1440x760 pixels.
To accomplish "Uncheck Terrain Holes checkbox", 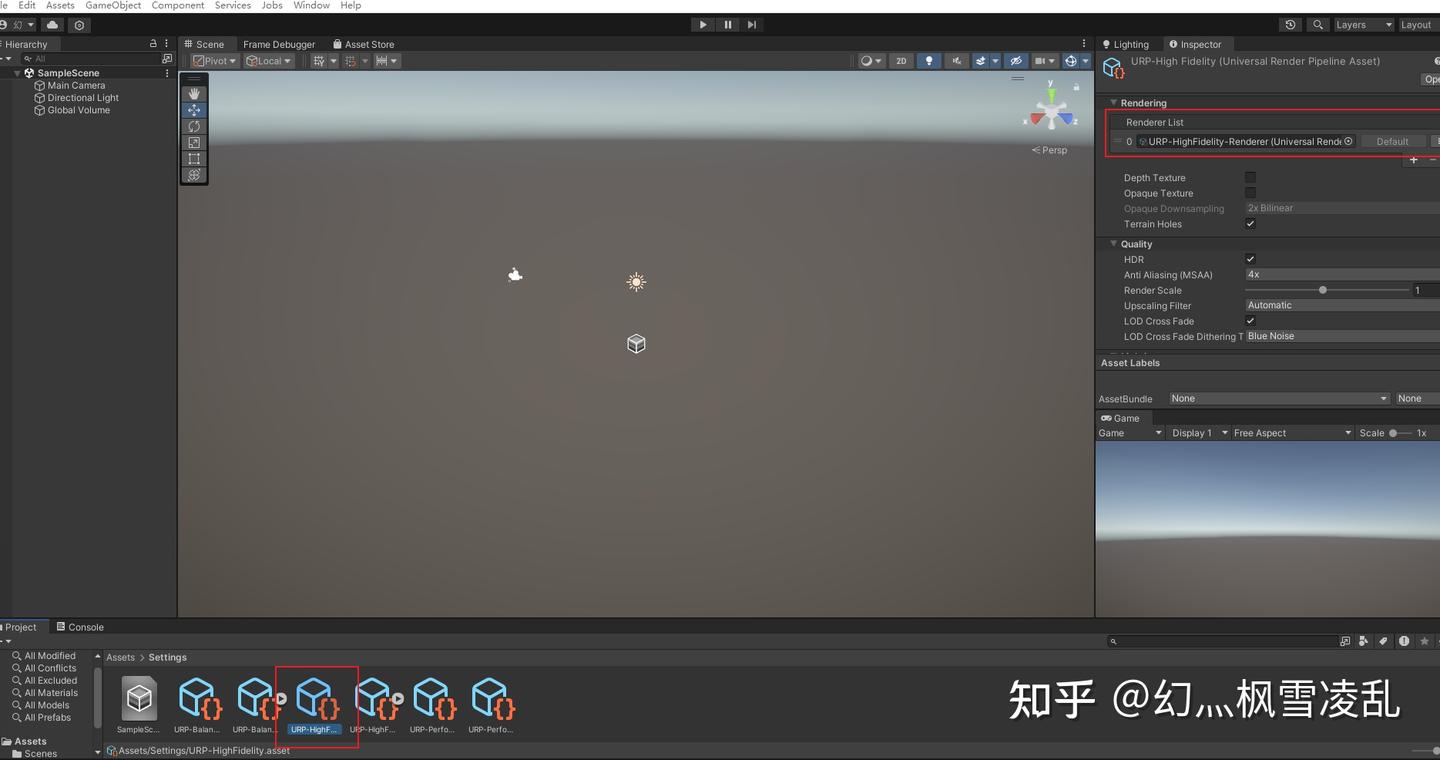I will pyautogui.click(x=1250, y=224).
